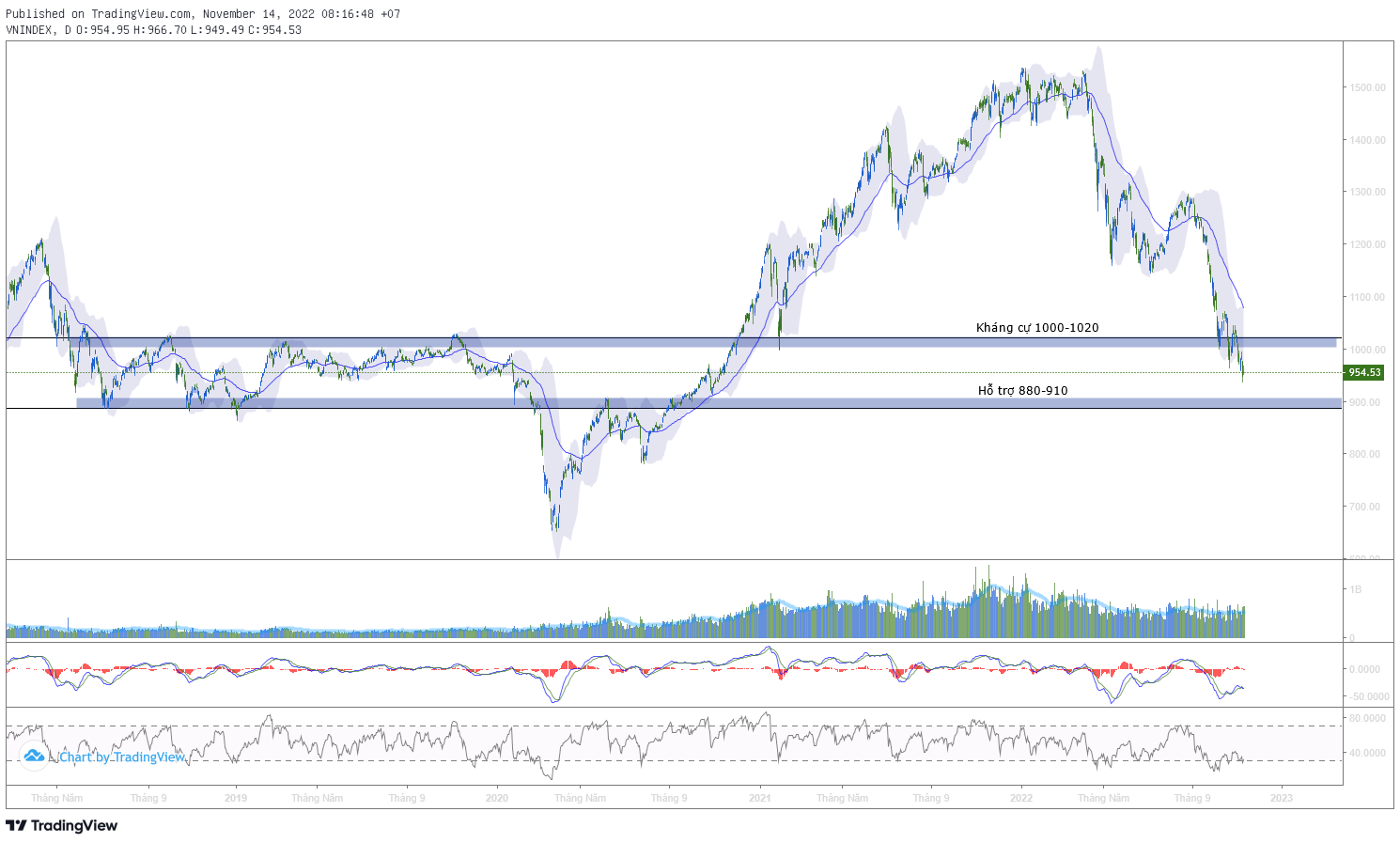Click the H:966.70 high value in header
The image size is (1400, 843).
tap(160, 30)
